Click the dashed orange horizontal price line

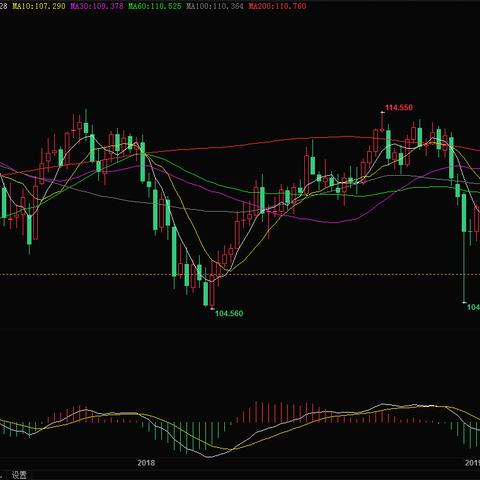coord(240,275)
